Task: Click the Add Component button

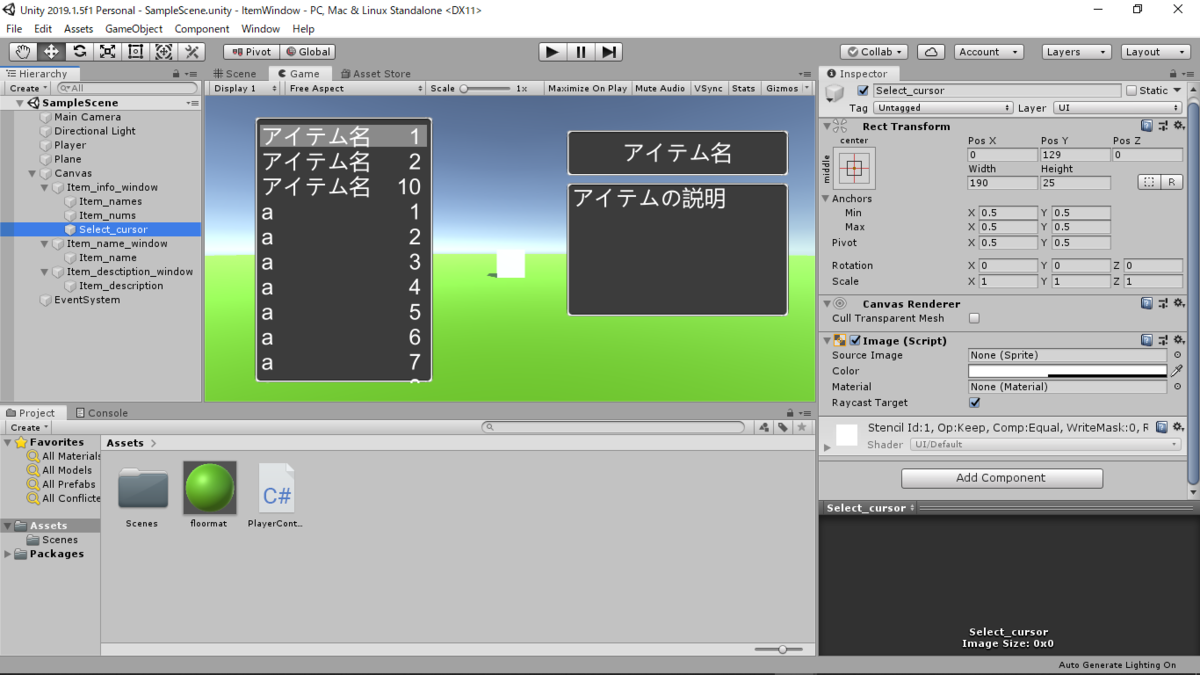Action: (1001, 478)
